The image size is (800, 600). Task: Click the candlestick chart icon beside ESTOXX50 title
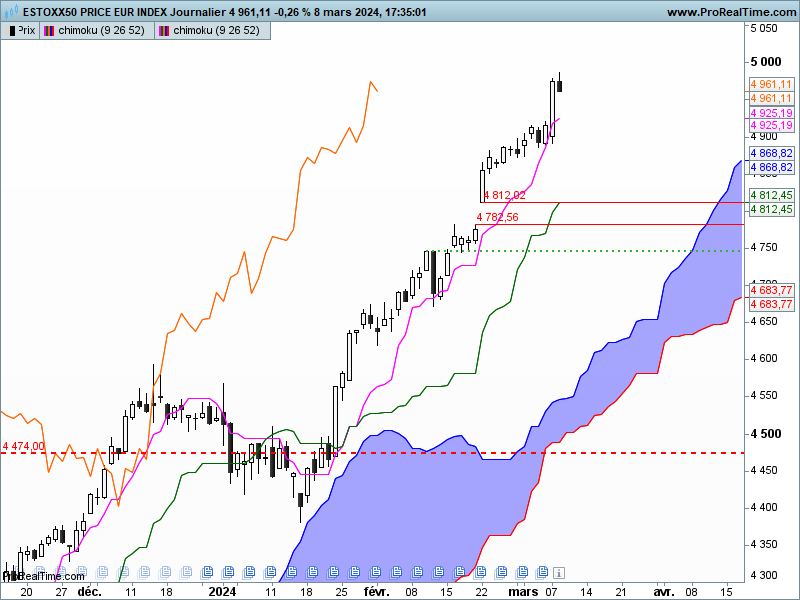pos(11,11)
